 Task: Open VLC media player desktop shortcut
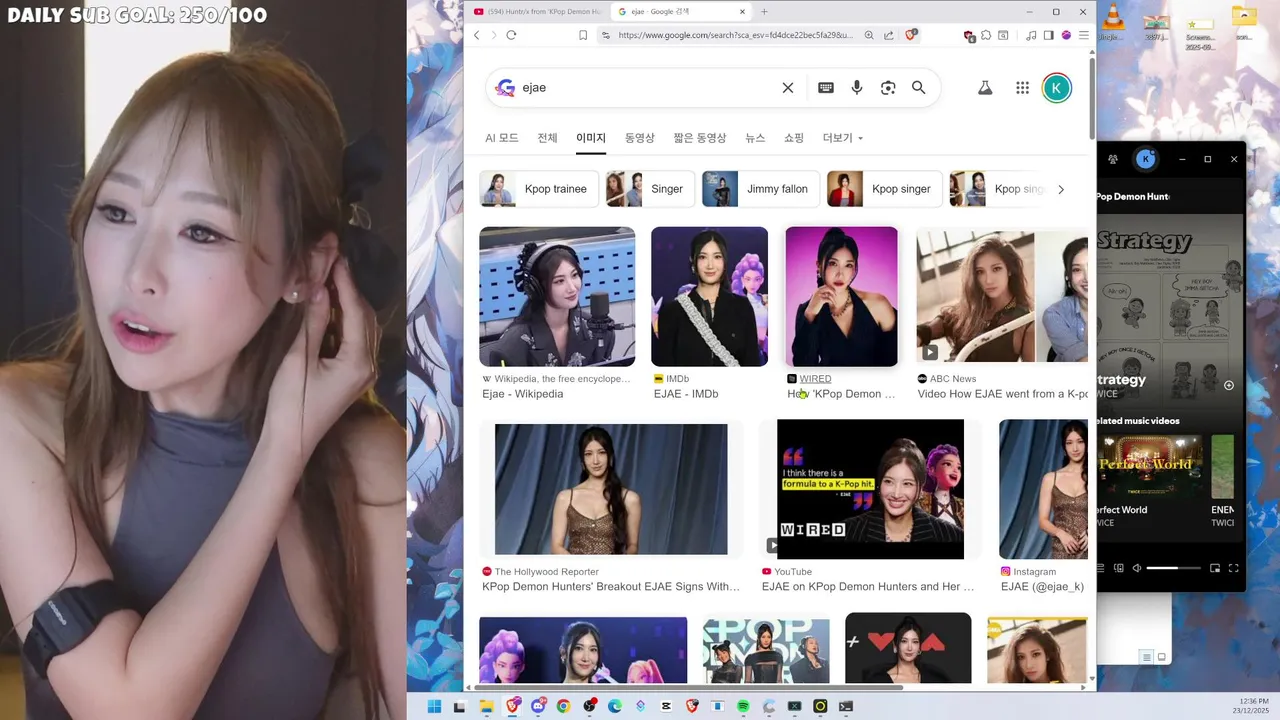coord(1114,22)
